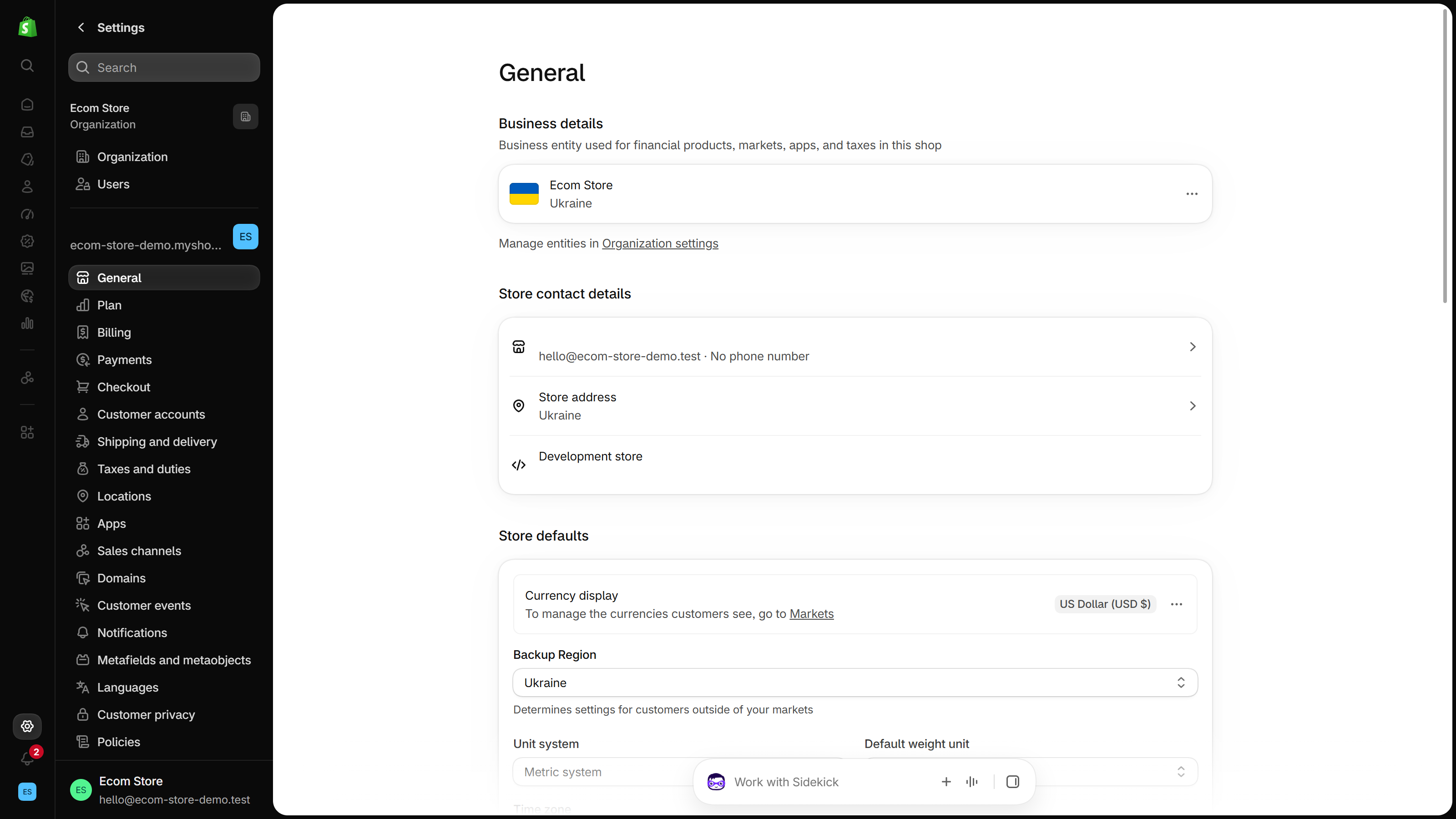Click the US Dollar (USD $) badge

click(x=1105, y=604)
